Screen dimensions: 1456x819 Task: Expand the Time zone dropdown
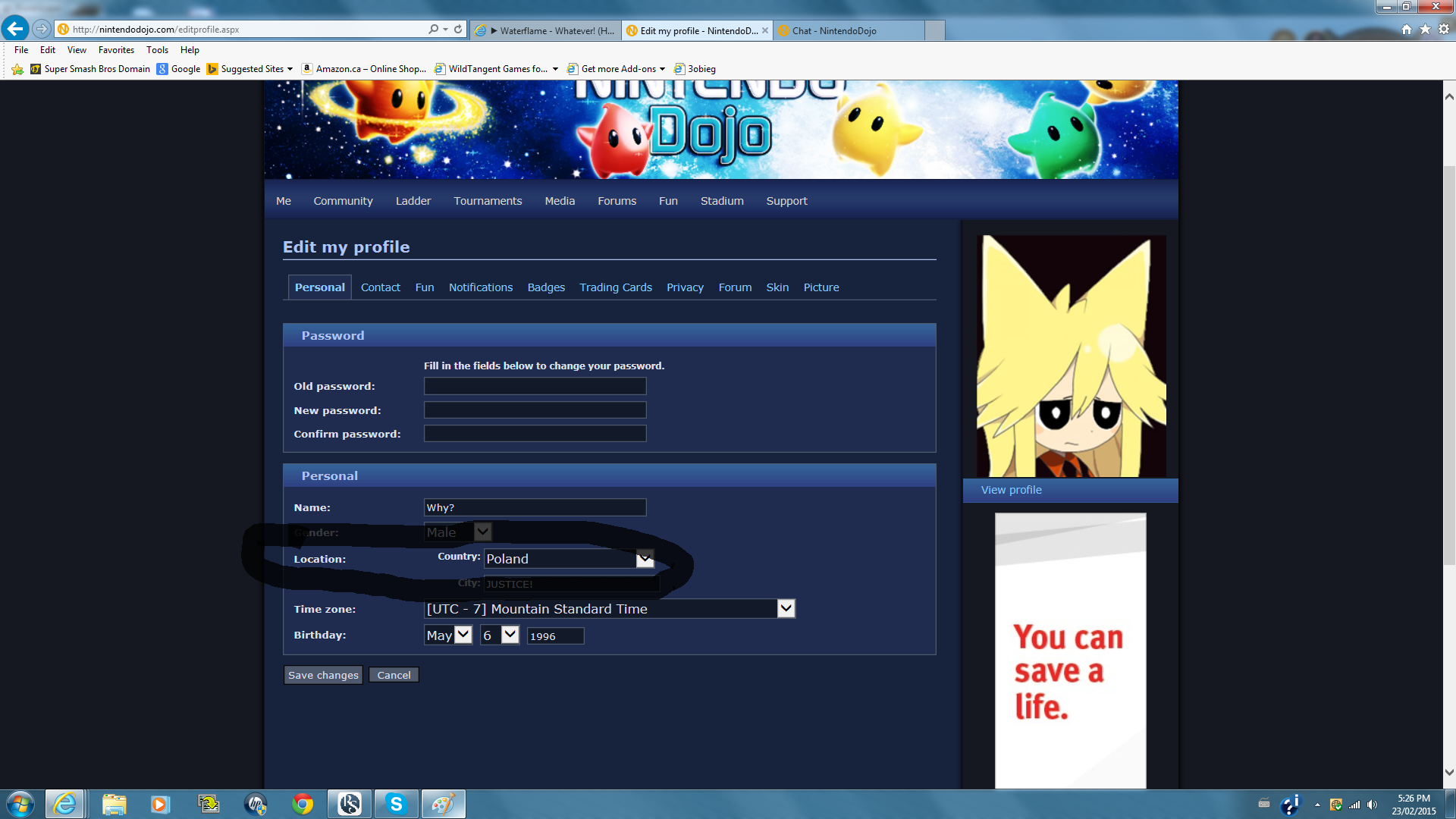pyautogui.click(x=786, y=609)
